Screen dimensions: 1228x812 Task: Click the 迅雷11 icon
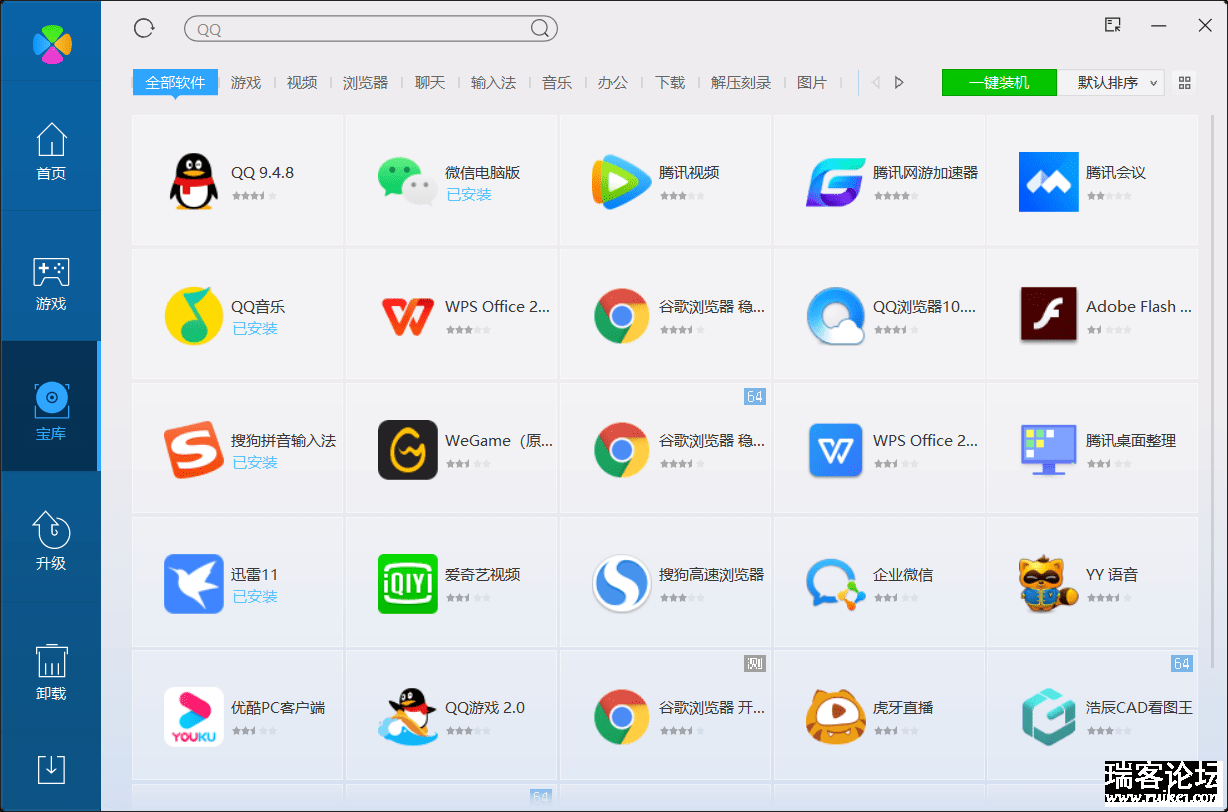point(194,583)
